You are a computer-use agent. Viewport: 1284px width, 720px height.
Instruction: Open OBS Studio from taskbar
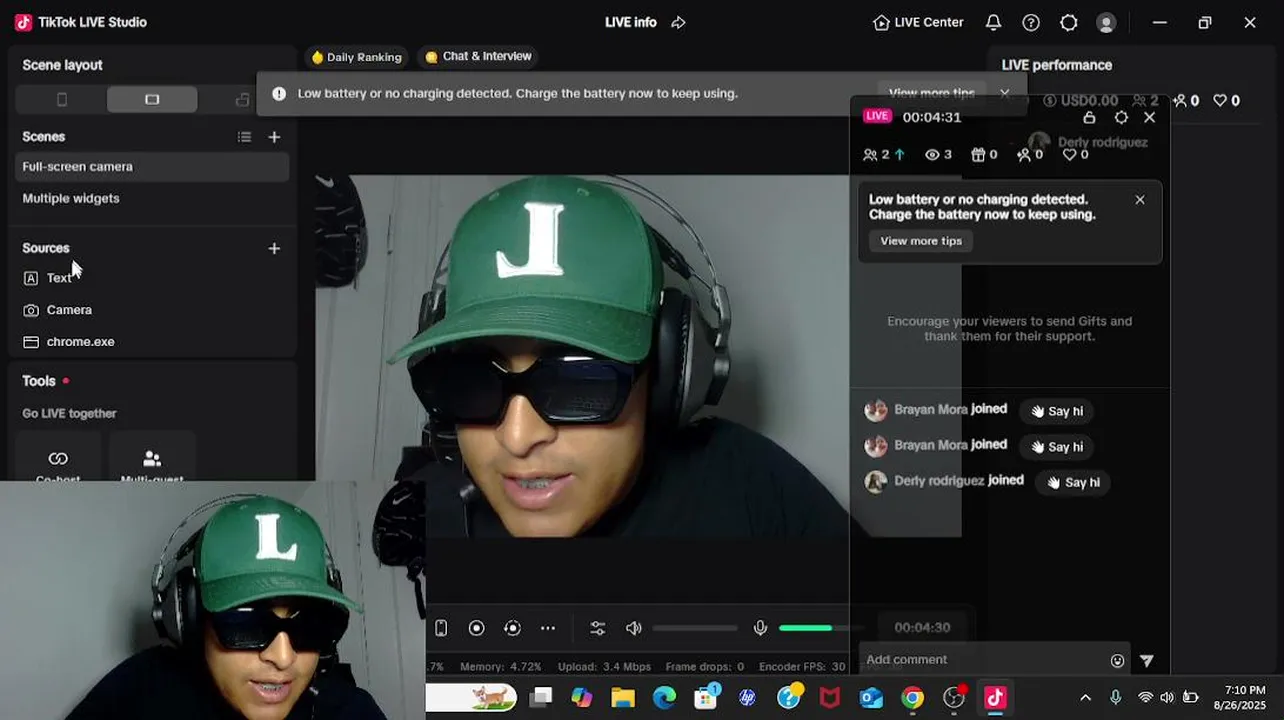click(x=954, y=698)
